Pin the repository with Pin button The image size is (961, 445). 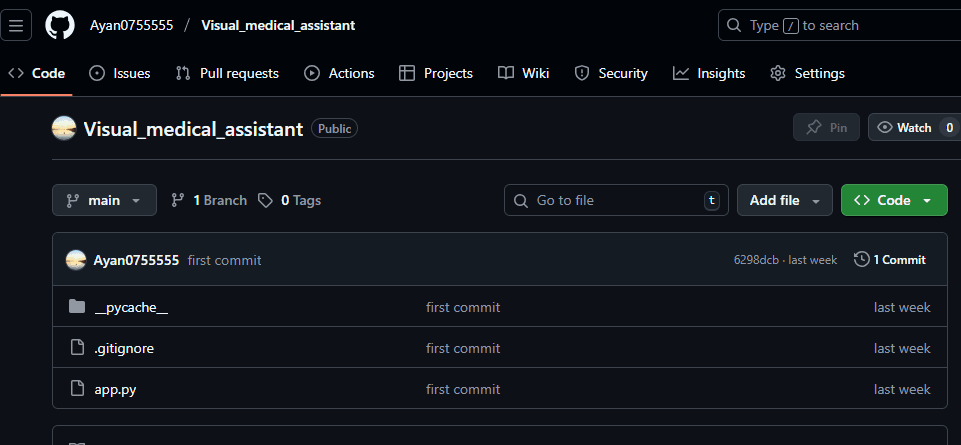[x=826, y=128]
